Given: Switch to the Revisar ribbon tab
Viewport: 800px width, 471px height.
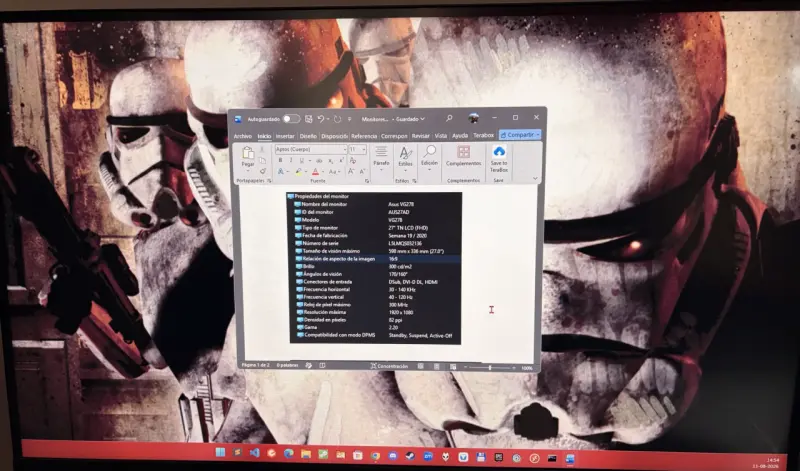Looking at the screenshot, I should 420,136.
